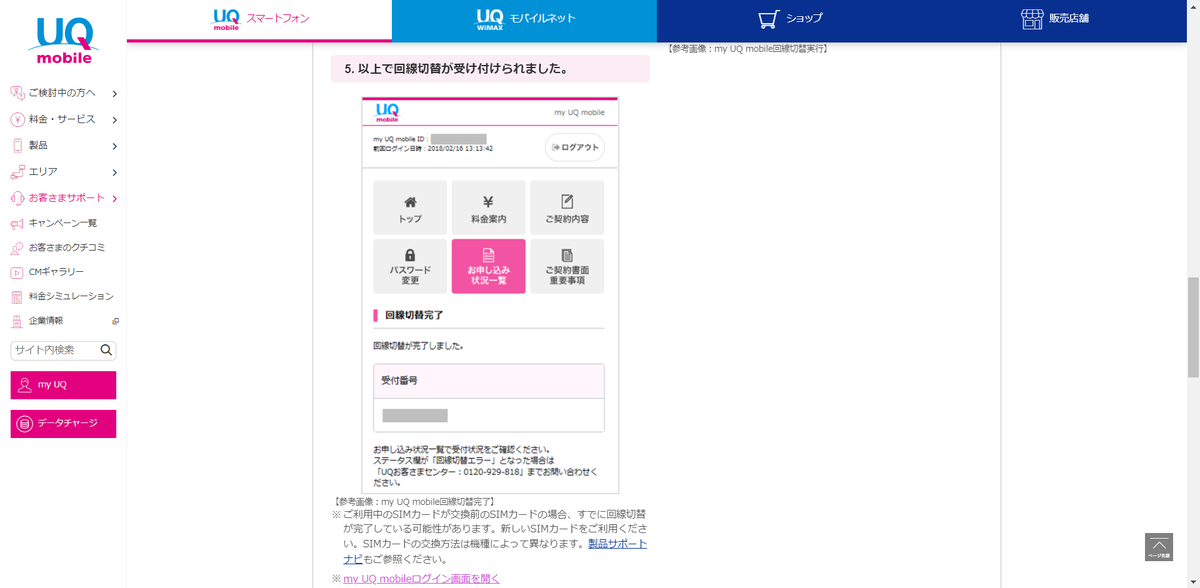Viewport: 1200px width, 588px height.
Task: Click the shopping cart icon
Action: click(768, 20)
